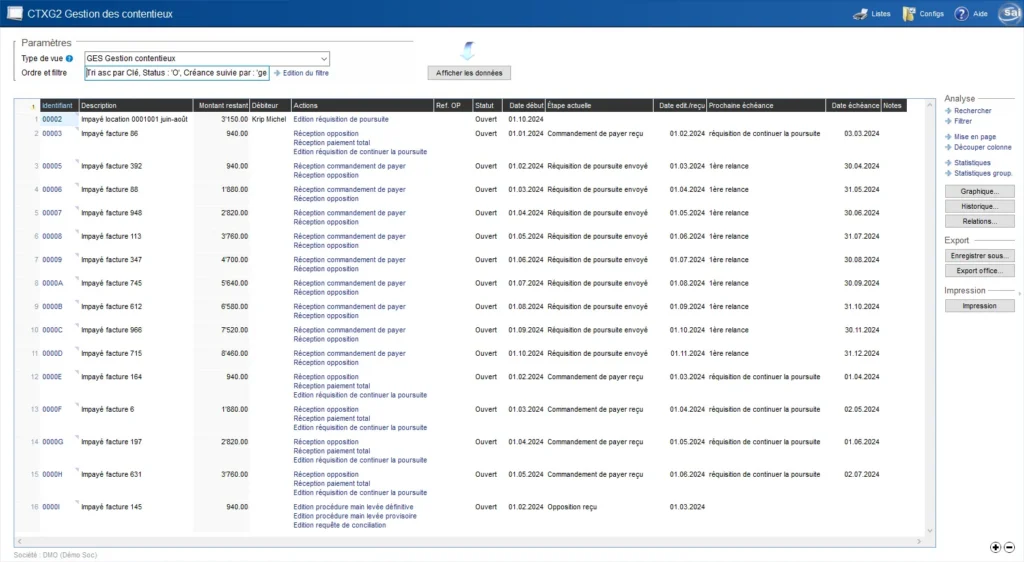Viewport: 1024px width, 562px height.
Task: Open Edition du filtre link
Action: (x=306, y=73)
